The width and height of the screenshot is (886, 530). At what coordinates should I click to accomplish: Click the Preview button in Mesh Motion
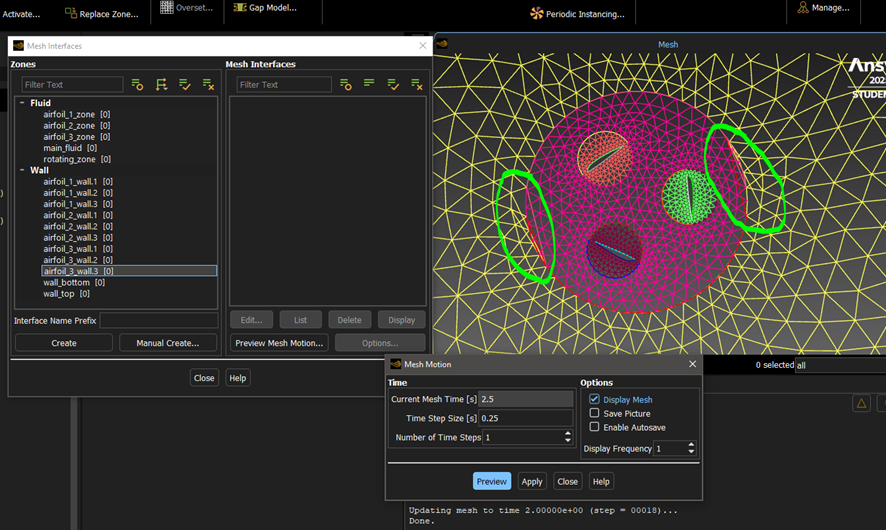(x=491, y=481)
